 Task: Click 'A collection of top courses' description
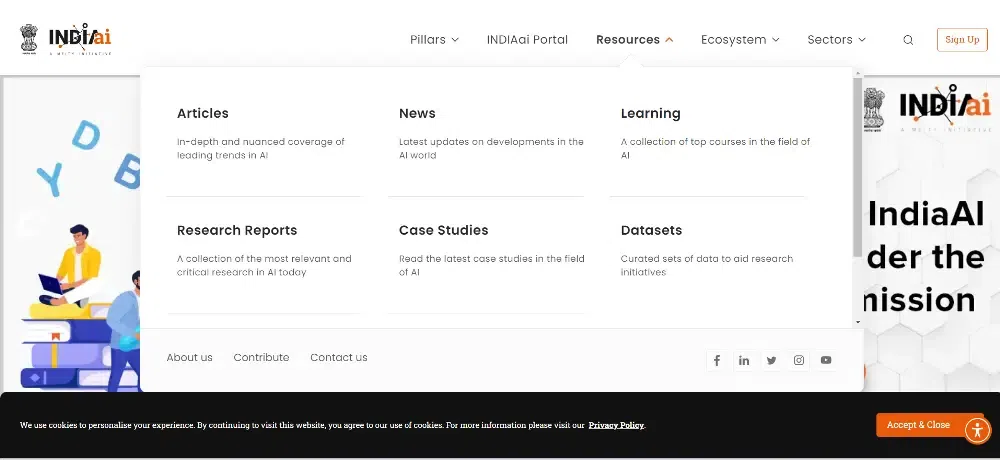[x=716, y=149]
